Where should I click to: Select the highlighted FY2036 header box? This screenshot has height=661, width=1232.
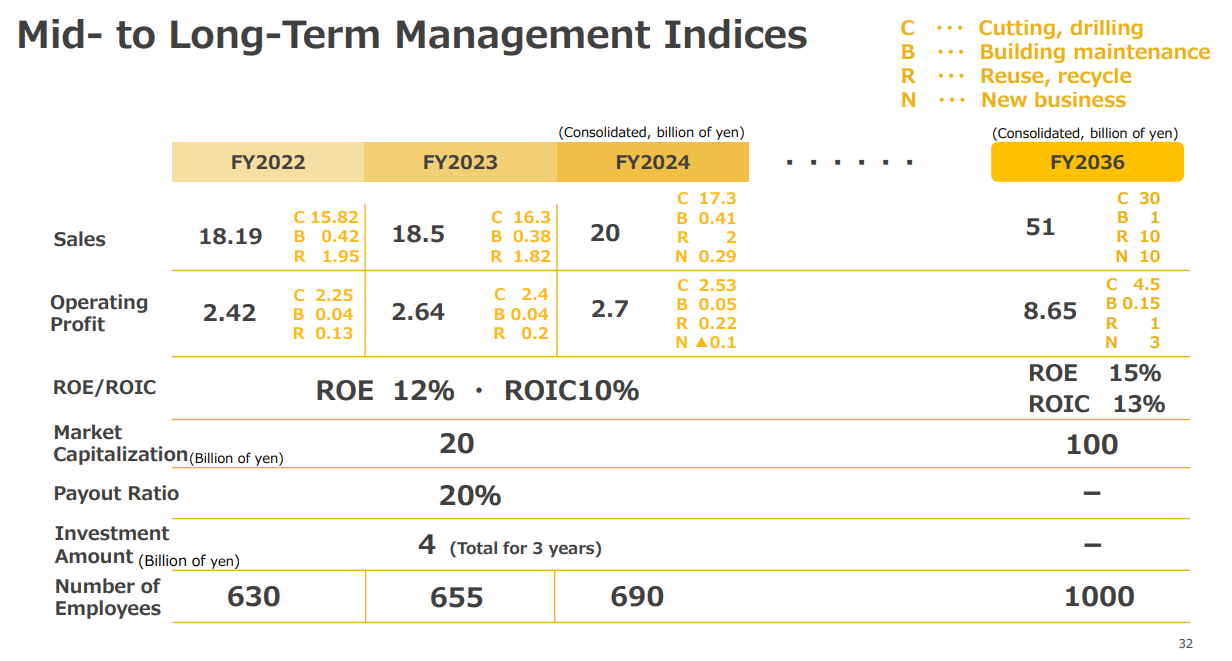coord(1087,162)
